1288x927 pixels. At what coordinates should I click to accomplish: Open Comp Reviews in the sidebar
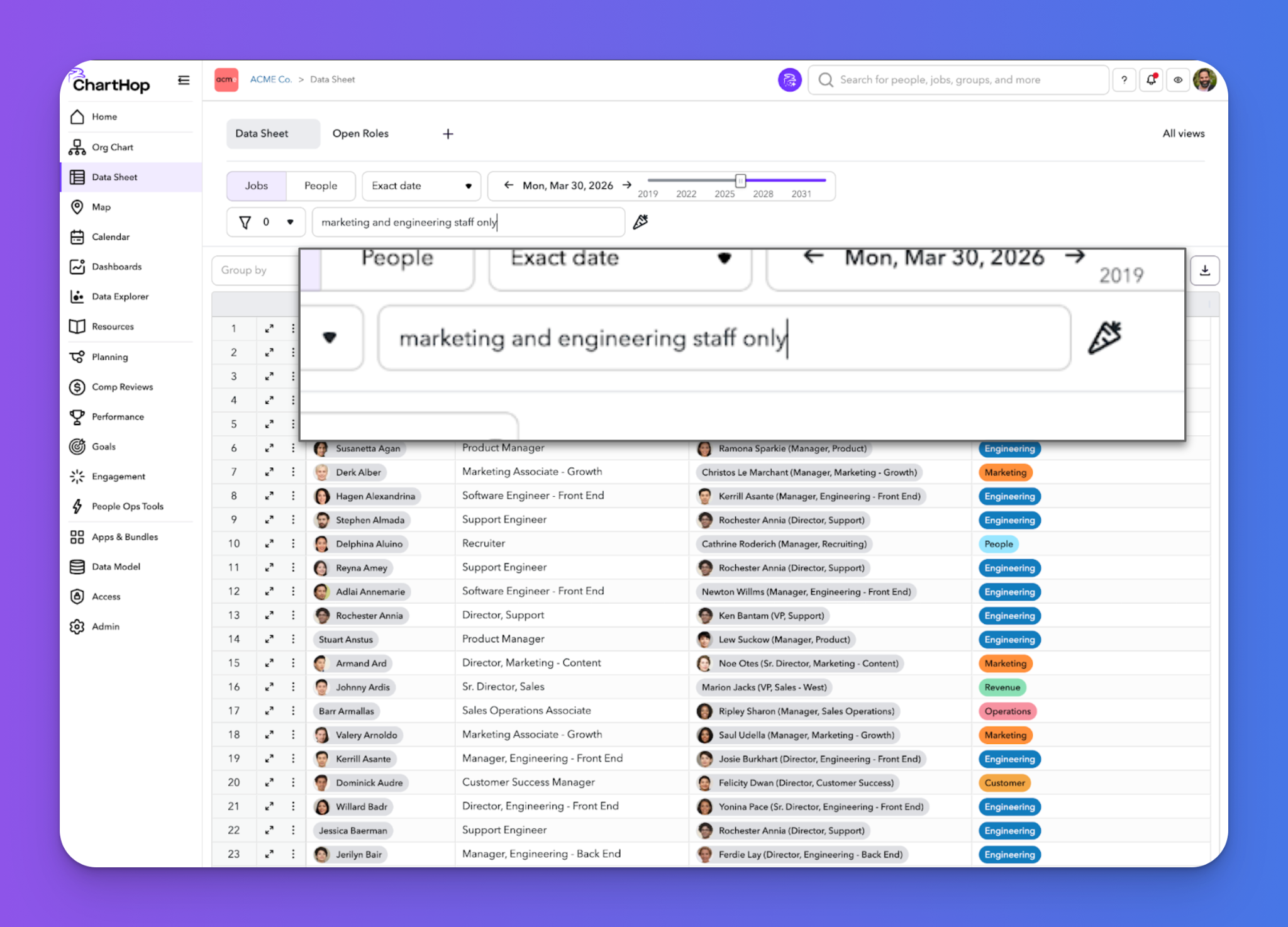coord(122,387)
